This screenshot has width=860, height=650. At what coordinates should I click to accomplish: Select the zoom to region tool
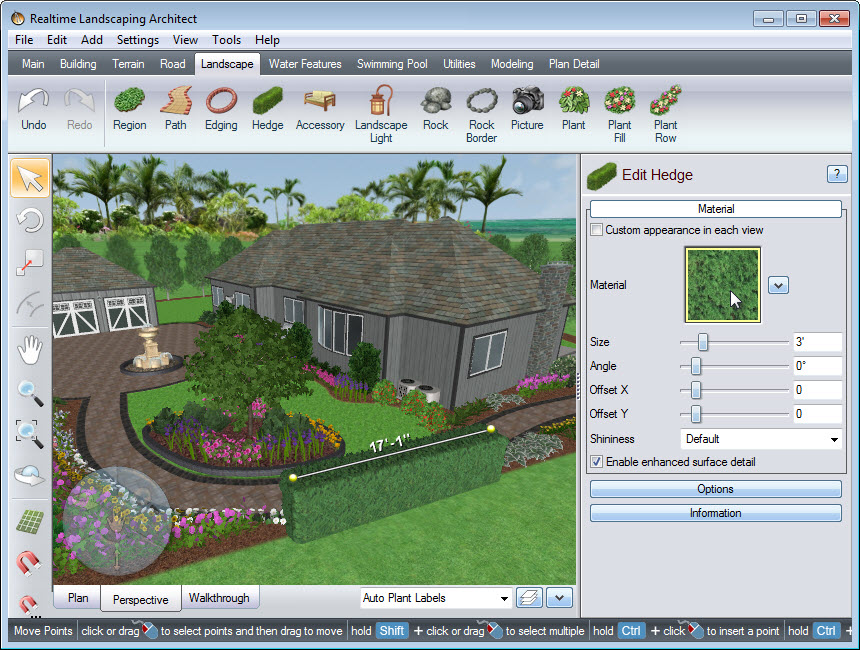tap(30, 433)
